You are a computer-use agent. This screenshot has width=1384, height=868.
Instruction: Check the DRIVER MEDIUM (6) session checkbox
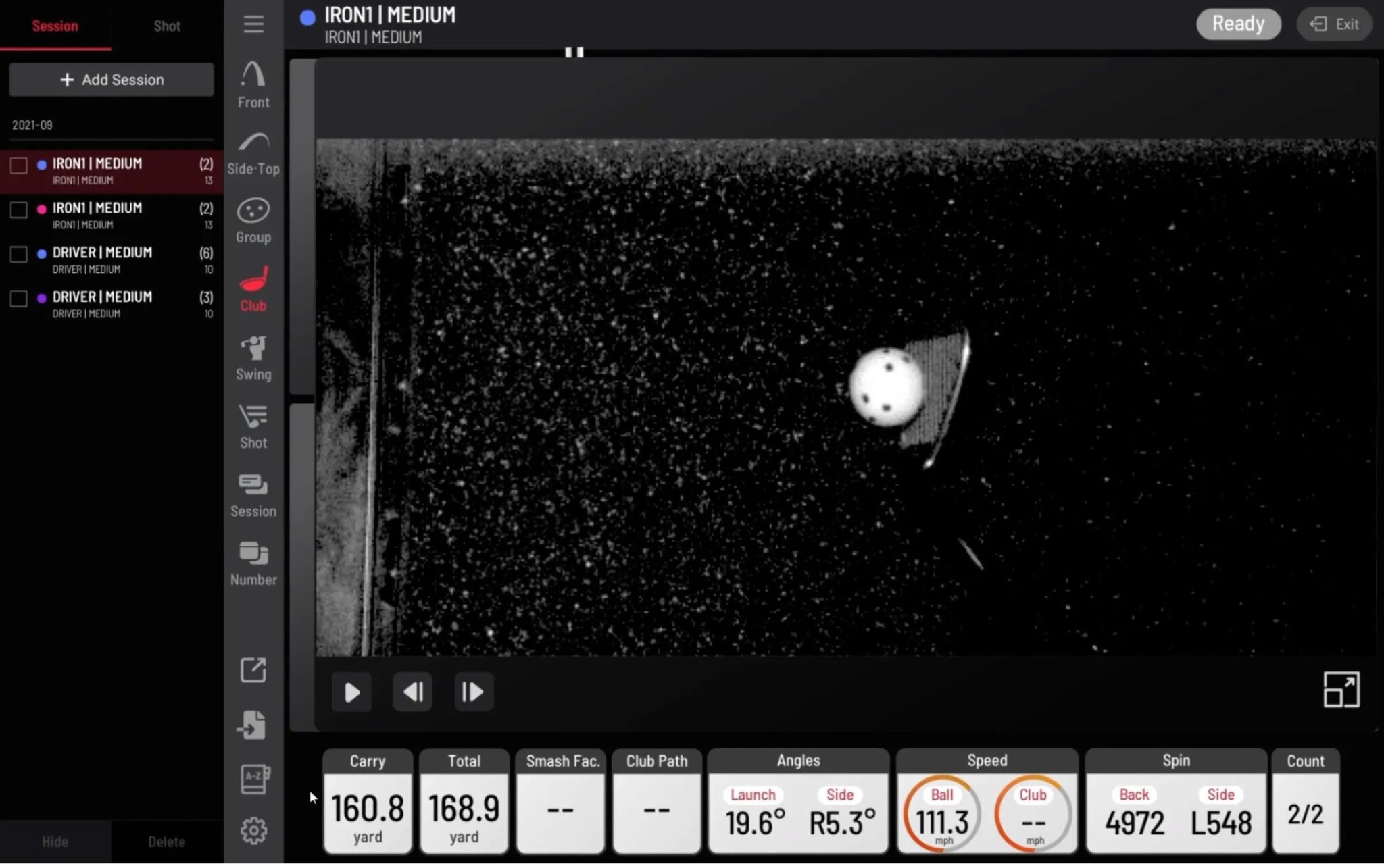(x=18, y=255)
